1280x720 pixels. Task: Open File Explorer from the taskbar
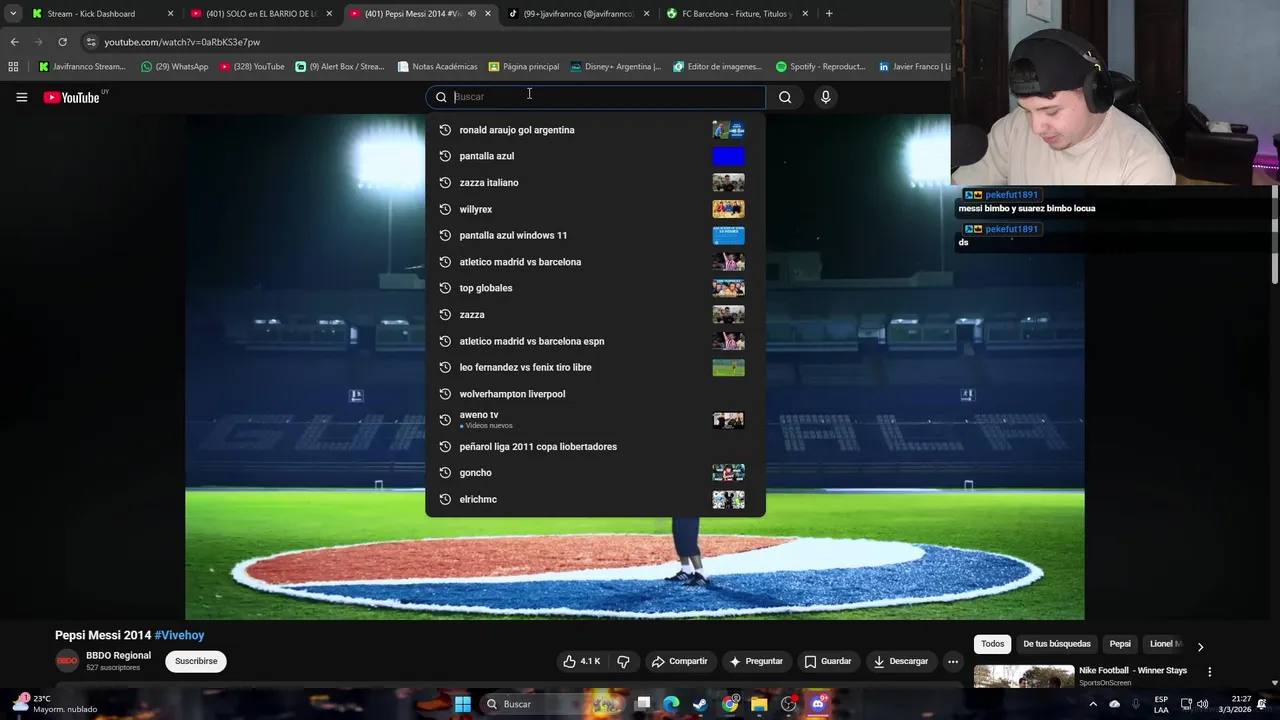[759, 704]
